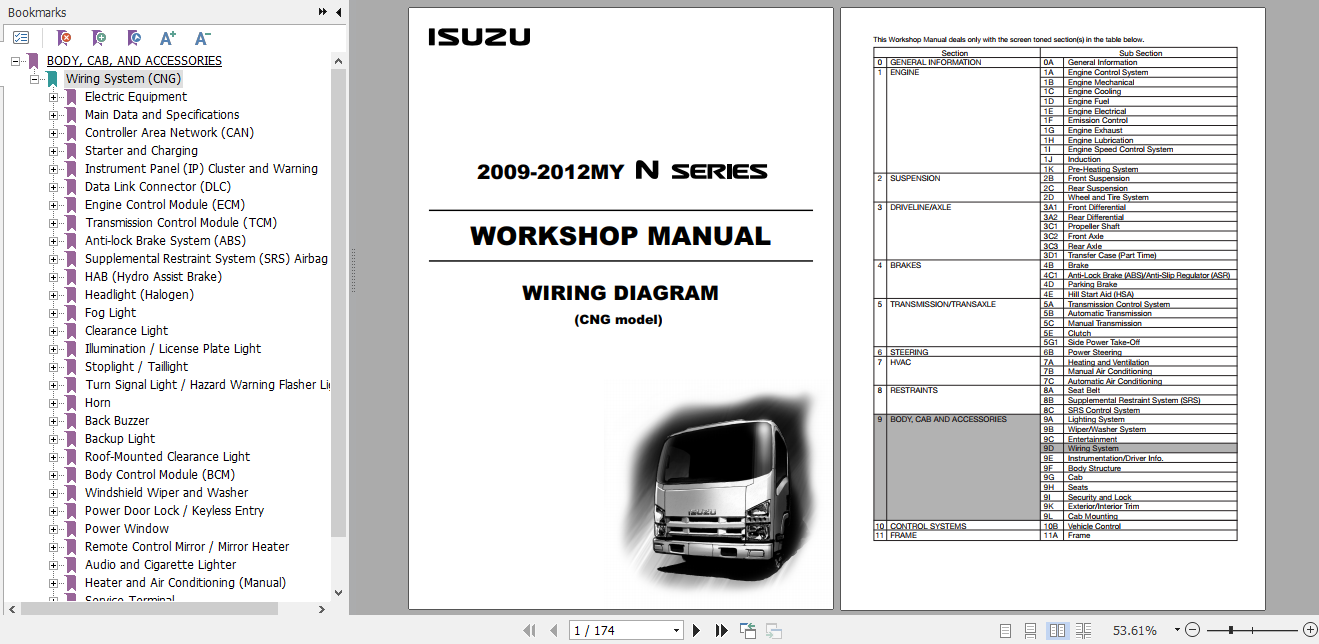Open the Fog Light bookmark
The height and width of the screenshot is (644, 1319).
(110, 313)
